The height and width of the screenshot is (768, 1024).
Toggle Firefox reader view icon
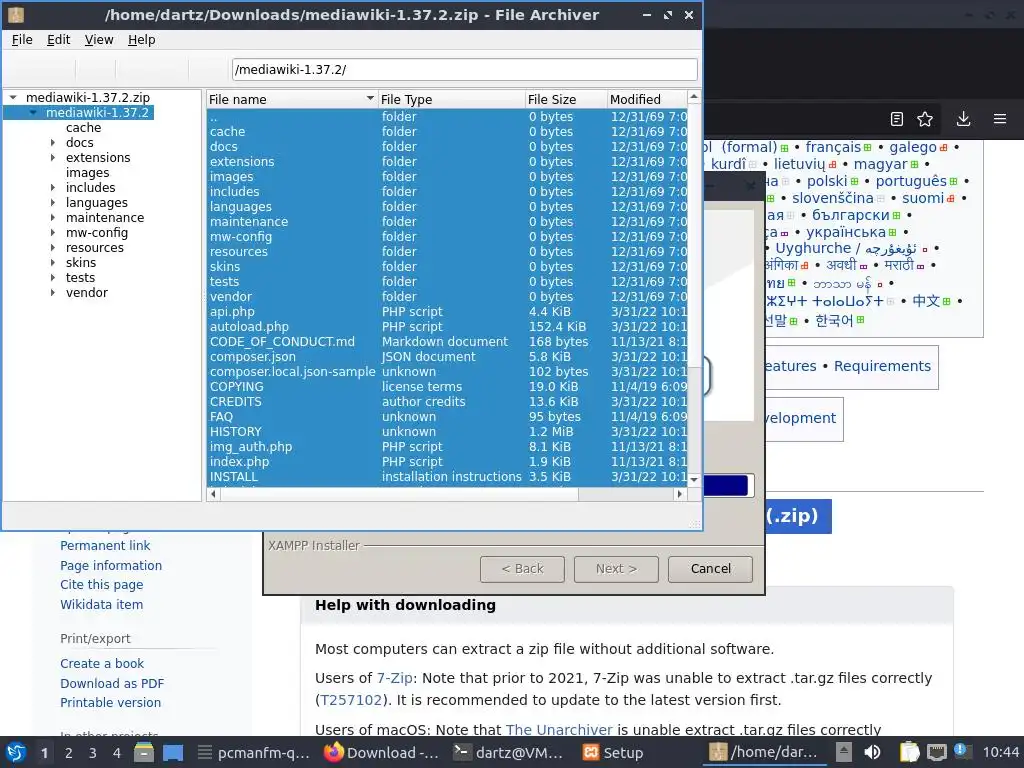[897, 119]
